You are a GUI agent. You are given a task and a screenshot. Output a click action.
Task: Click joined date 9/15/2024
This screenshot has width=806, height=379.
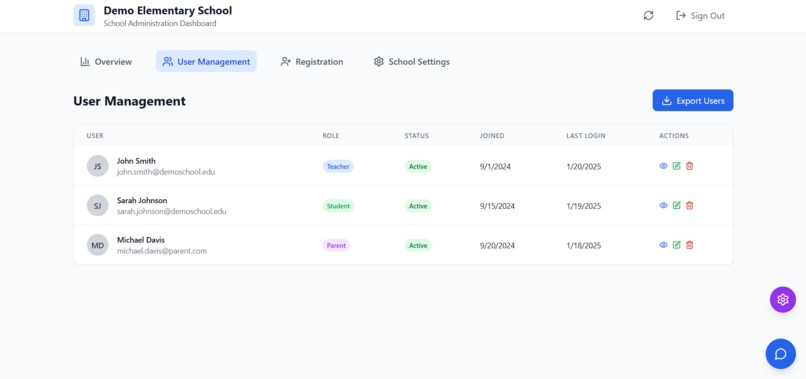point(497,206)
